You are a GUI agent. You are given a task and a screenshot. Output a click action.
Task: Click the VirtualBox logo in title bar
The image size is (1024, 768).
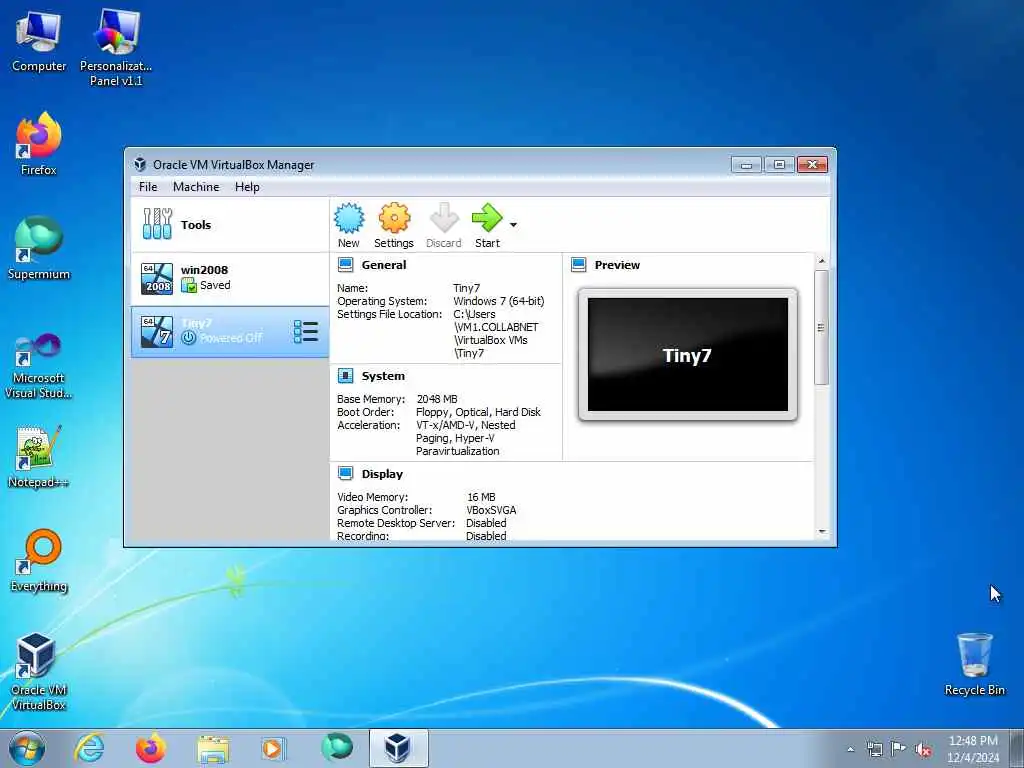140,165
